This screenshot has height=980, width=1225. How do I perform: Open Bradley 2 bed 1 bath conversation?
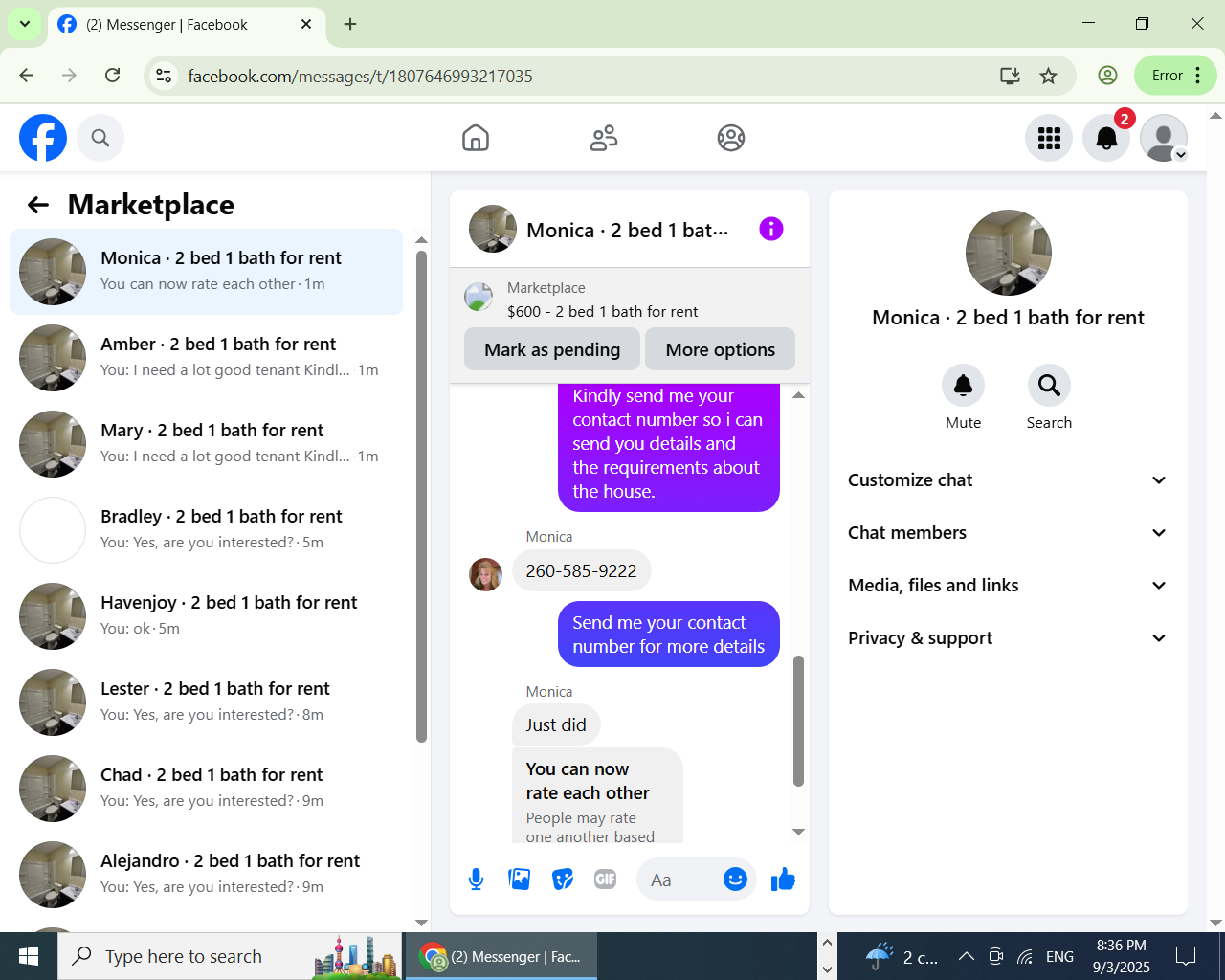206,530
